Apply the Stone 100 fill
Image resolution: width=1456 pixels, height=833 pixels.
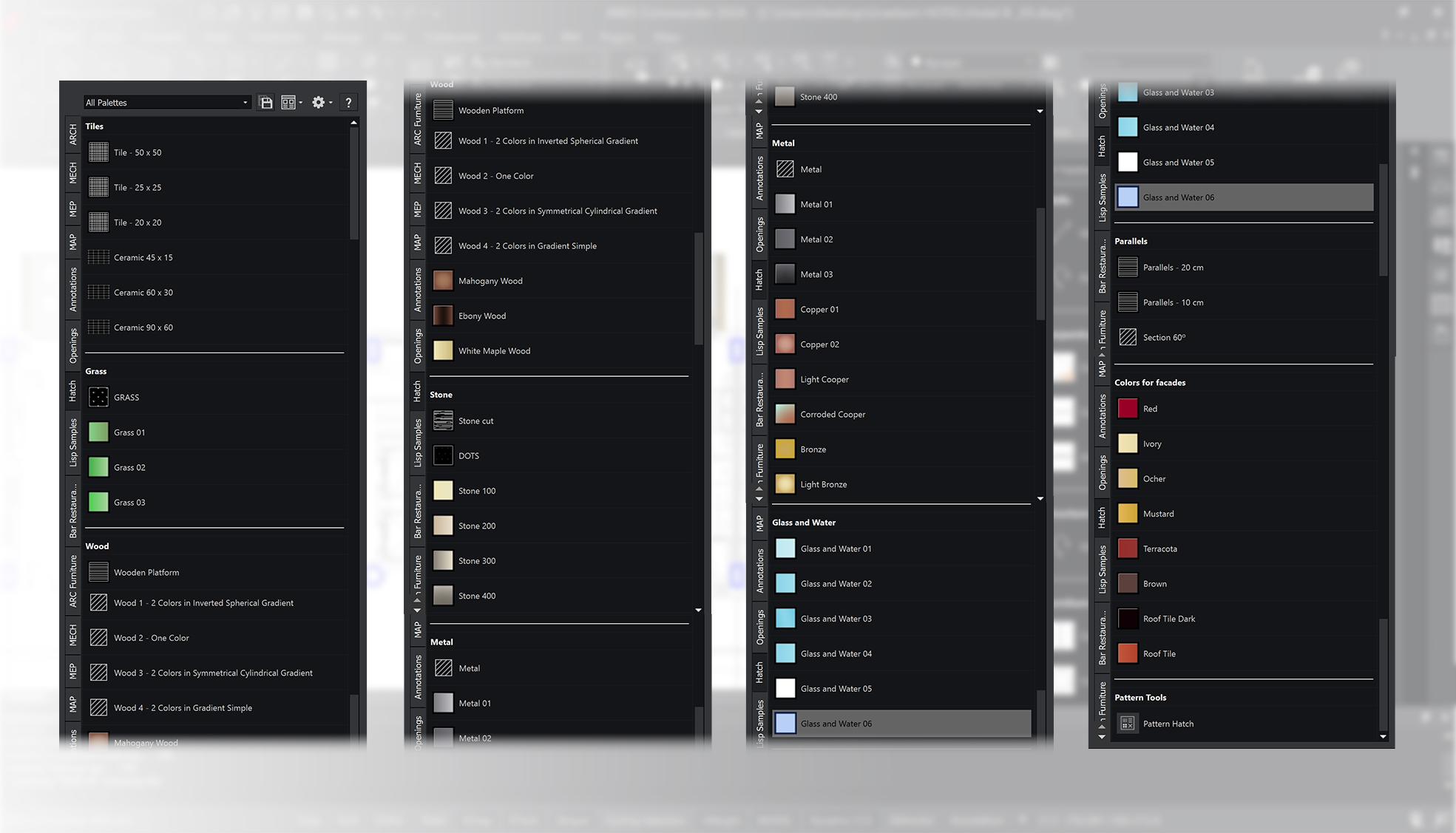pyautogui.click(x=561, y=491)
